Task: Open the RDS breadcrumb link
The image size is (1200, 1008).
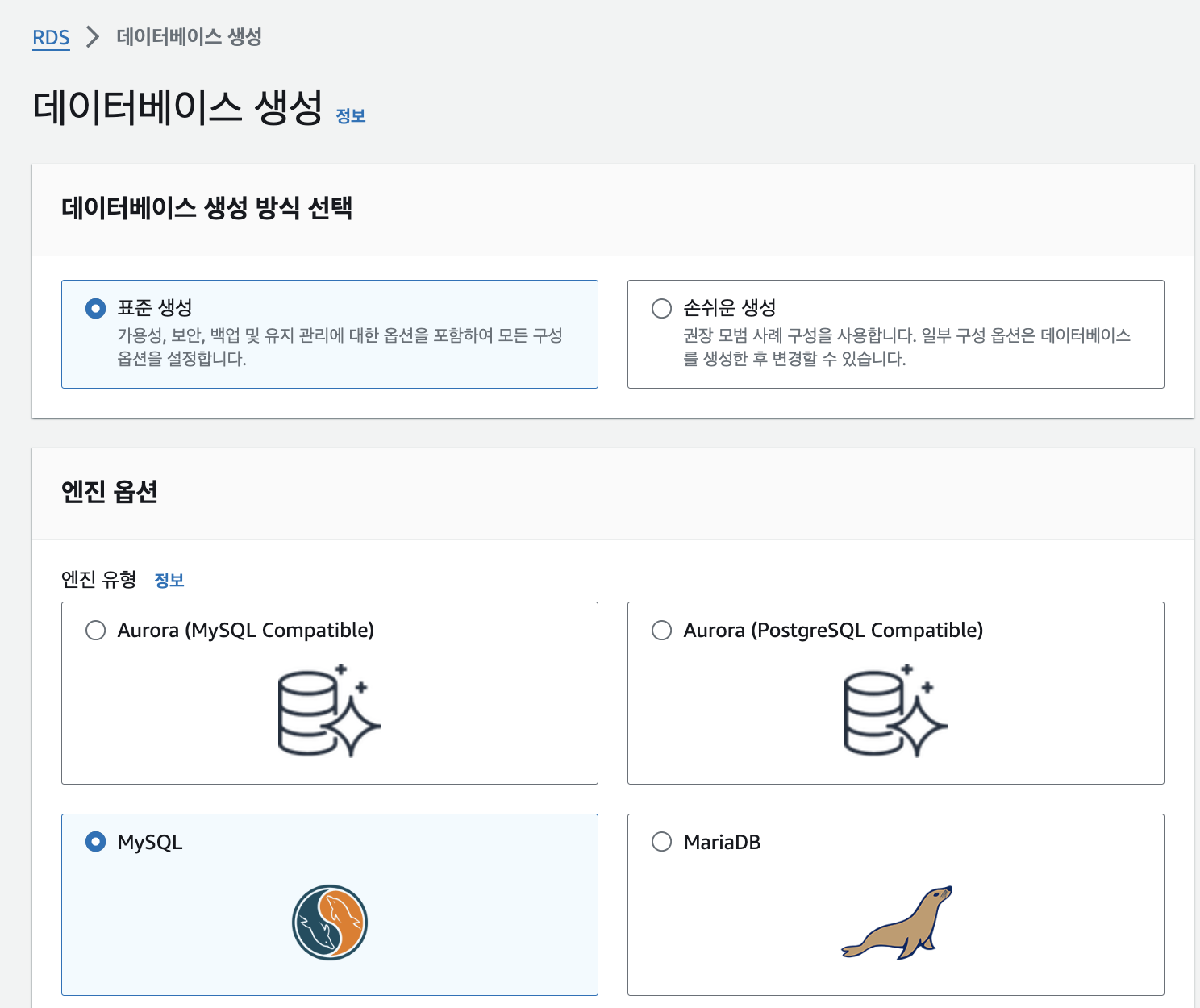Action: (x=51, y=38)
